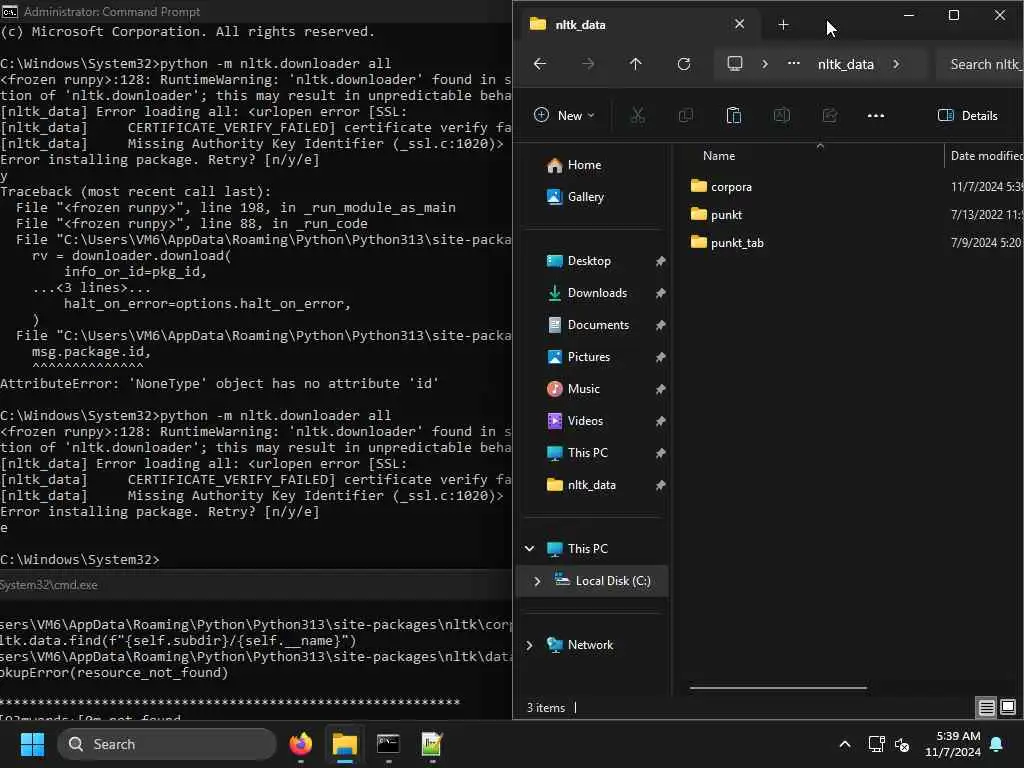Open the See more toolbar options

(876, 116)
